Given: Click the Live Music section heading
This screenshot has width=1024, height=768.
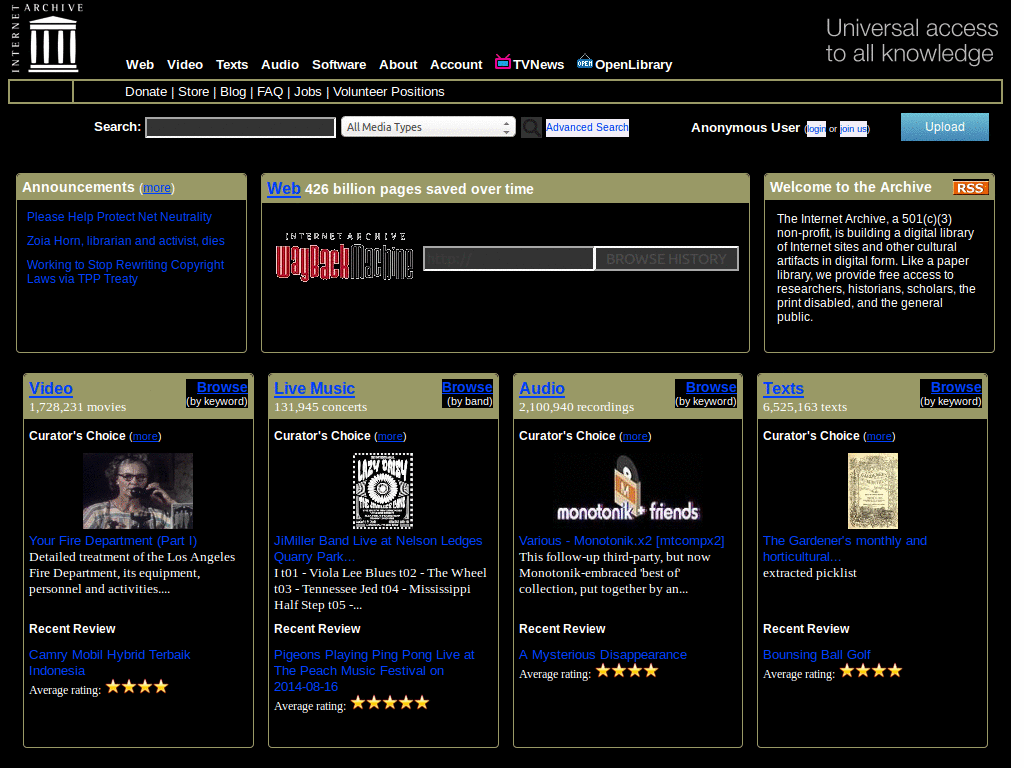Looking at the screenshot, I should click(314, 389).
